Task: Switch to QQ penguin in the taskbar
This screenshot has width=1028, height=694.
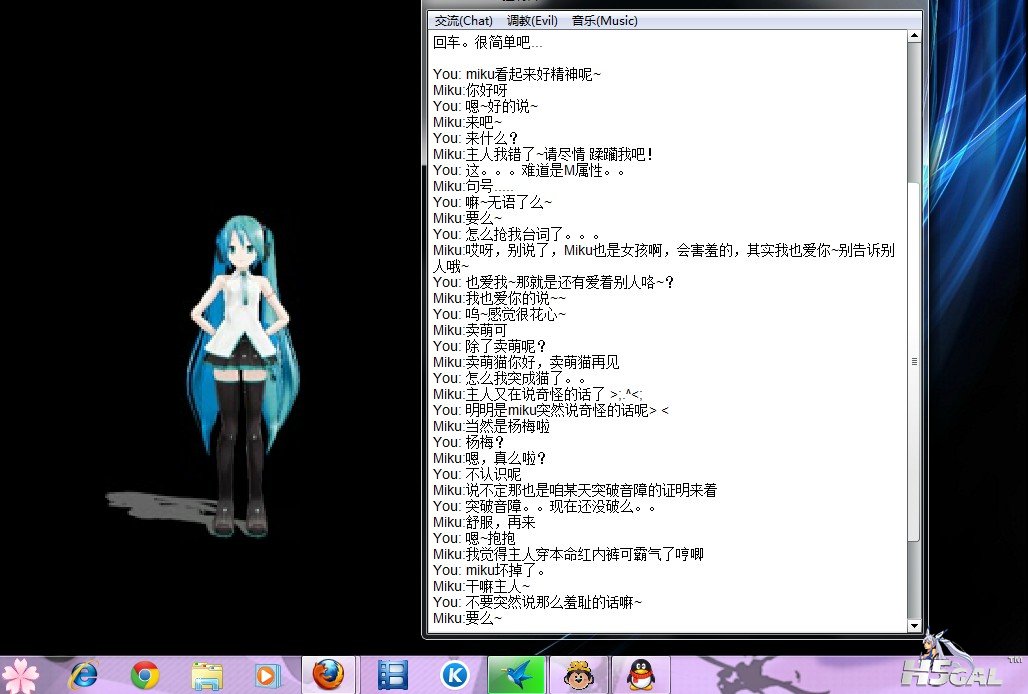Action: tap(641, 675)
